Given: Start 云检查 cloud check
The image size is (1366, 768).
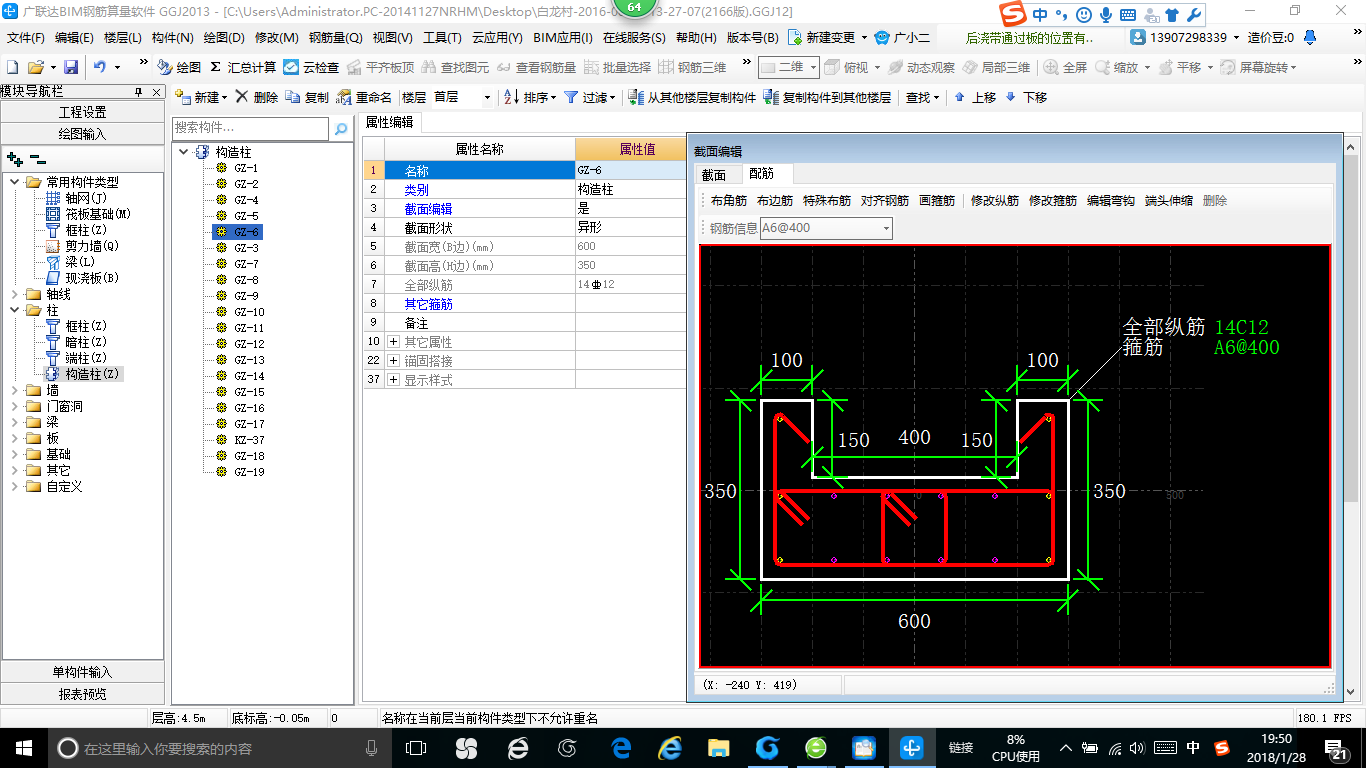Looking at the screenshot, I should (x=311, y=67).
